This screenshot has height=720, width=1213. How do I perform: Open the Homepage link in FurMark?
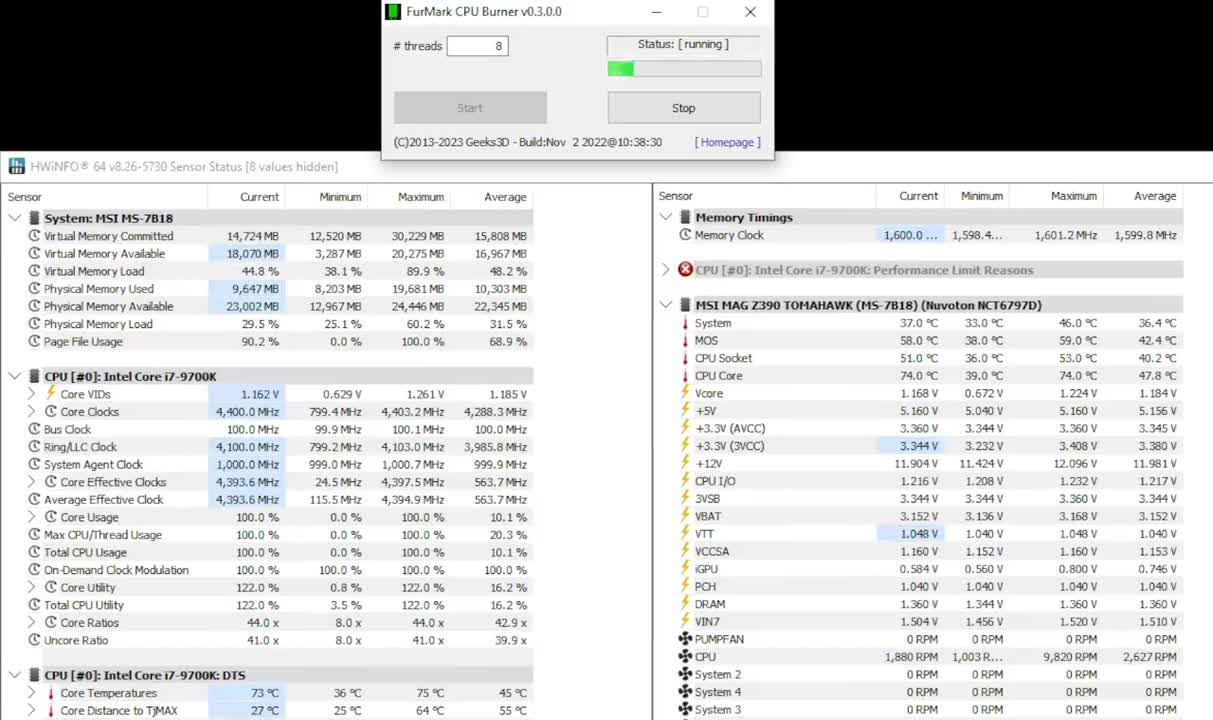(x=727, y=142)
